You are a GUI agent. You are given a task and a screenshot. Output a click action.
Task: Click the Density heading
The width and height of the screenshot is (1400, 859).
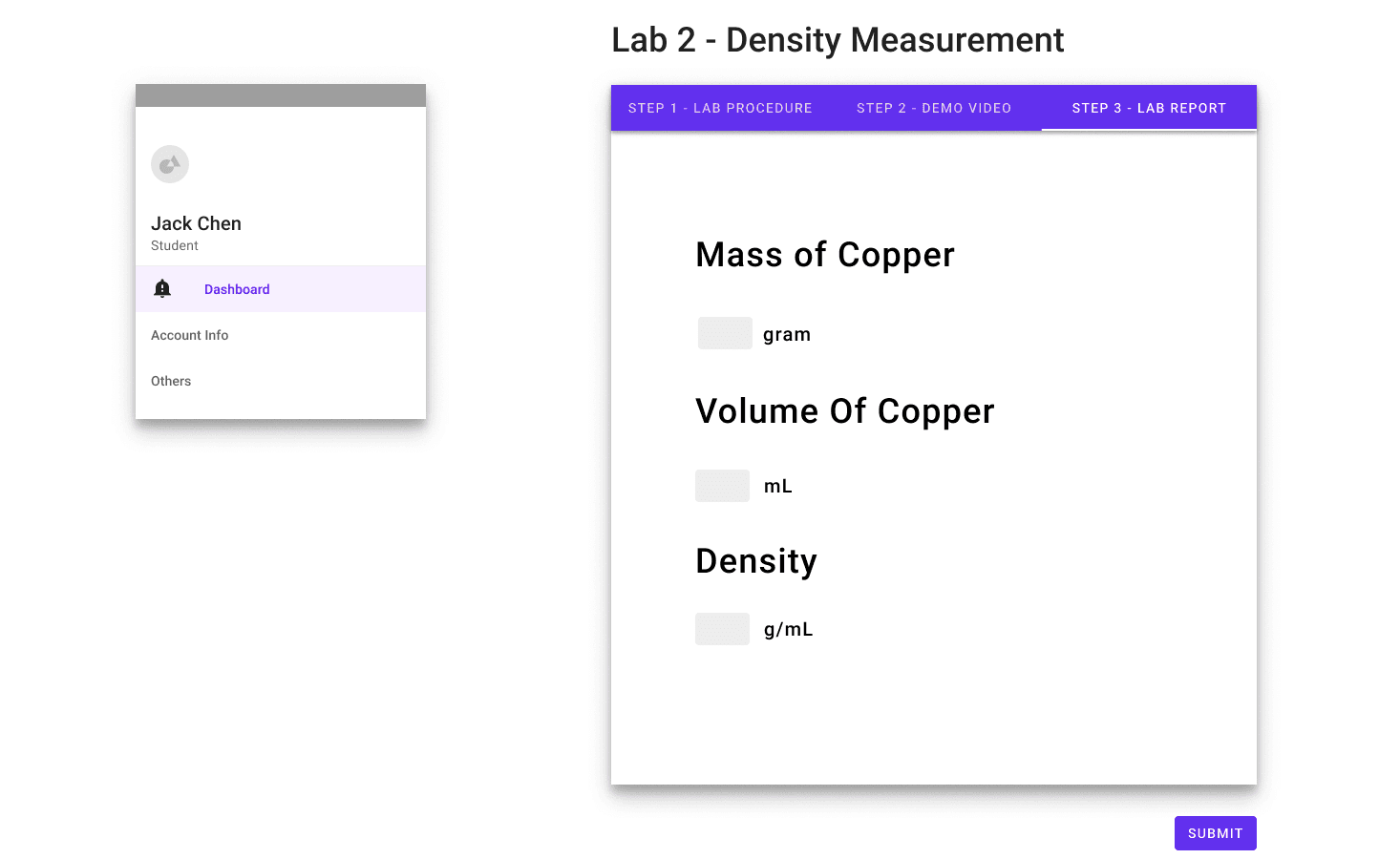(756, 561)
